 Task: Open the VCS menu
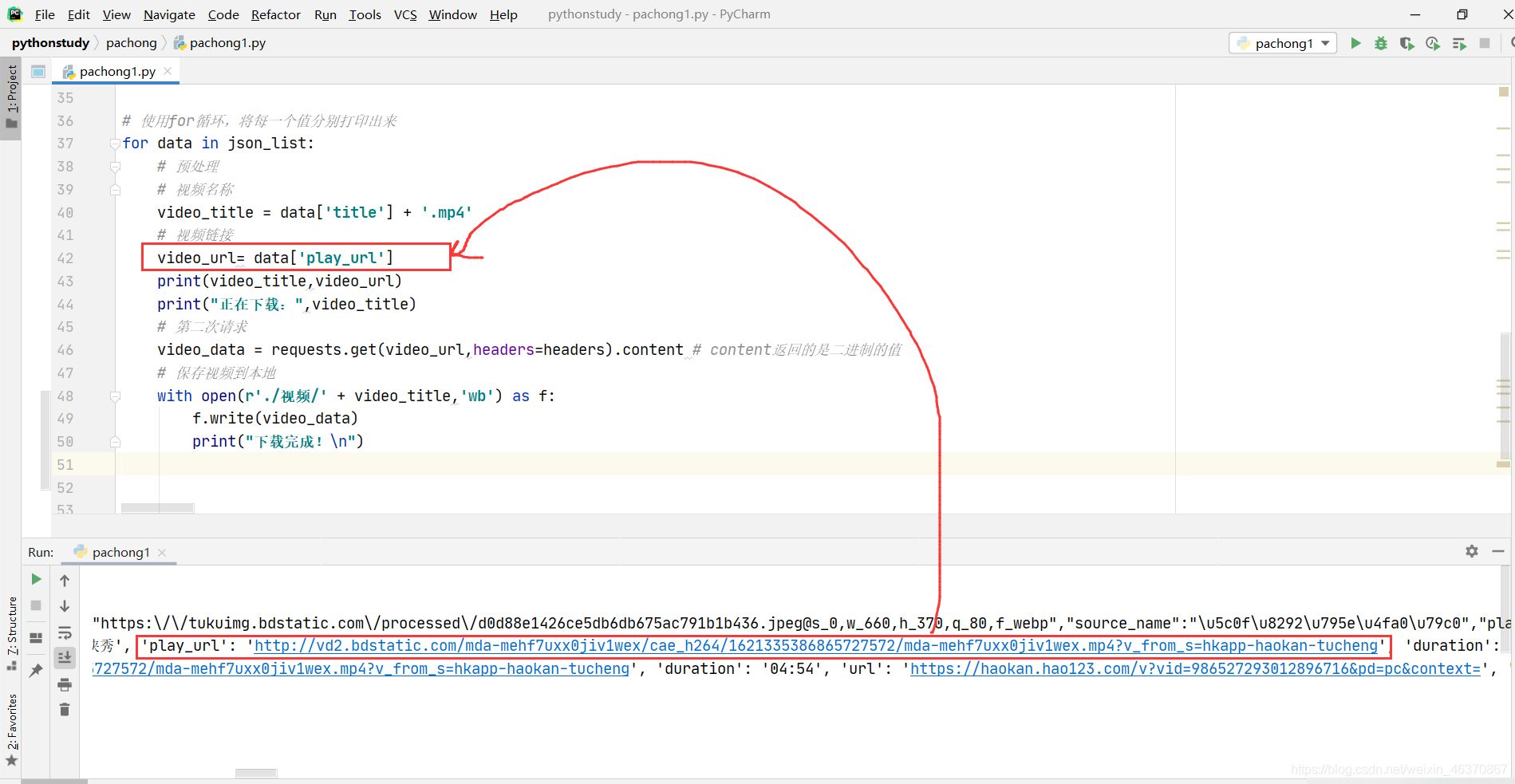[405, 14]
